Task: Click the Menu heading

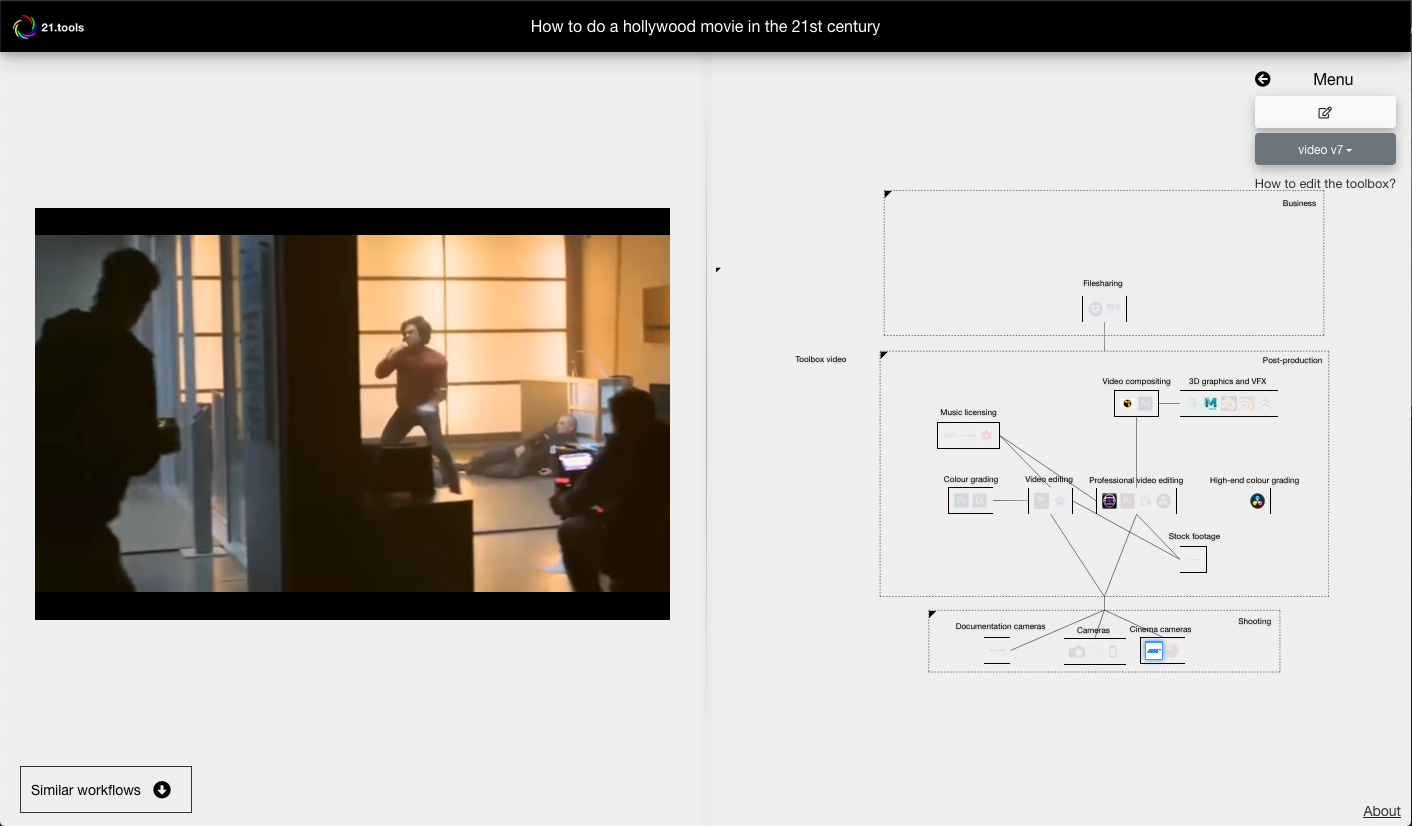Action: (1333, 79)
